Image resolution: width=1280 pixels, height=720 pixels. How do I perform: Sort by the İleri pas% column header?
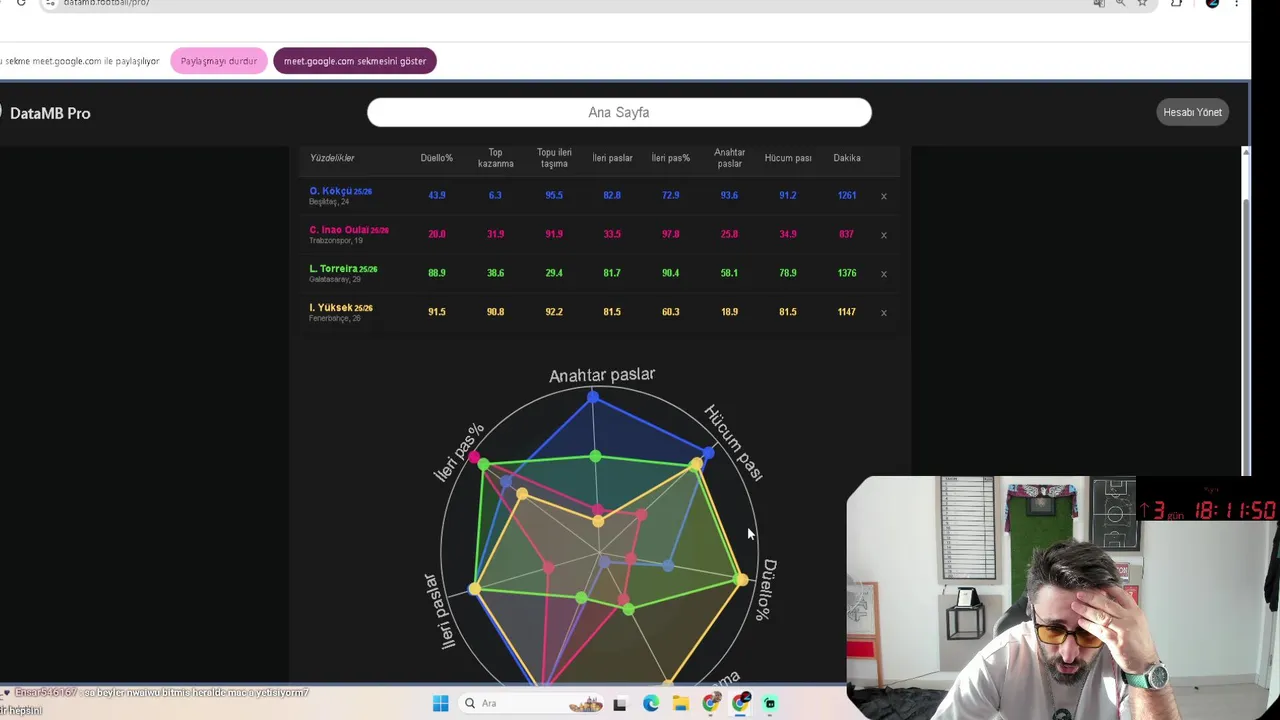pyautogui.click(x=670, y=158)
